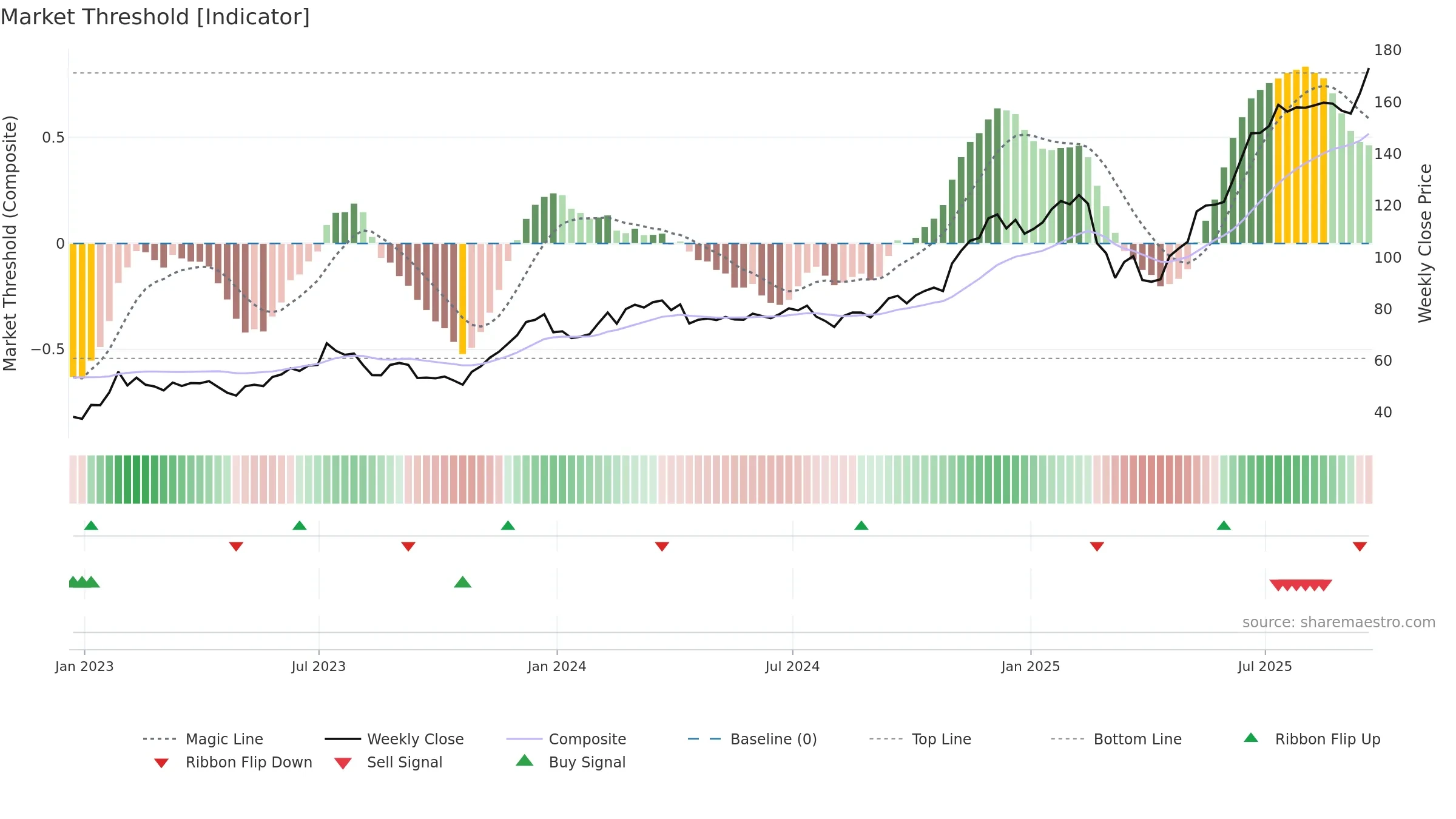
Task: Click the Ribbon Flip Up marker after Jul 2024
Action: pos(861,525)
